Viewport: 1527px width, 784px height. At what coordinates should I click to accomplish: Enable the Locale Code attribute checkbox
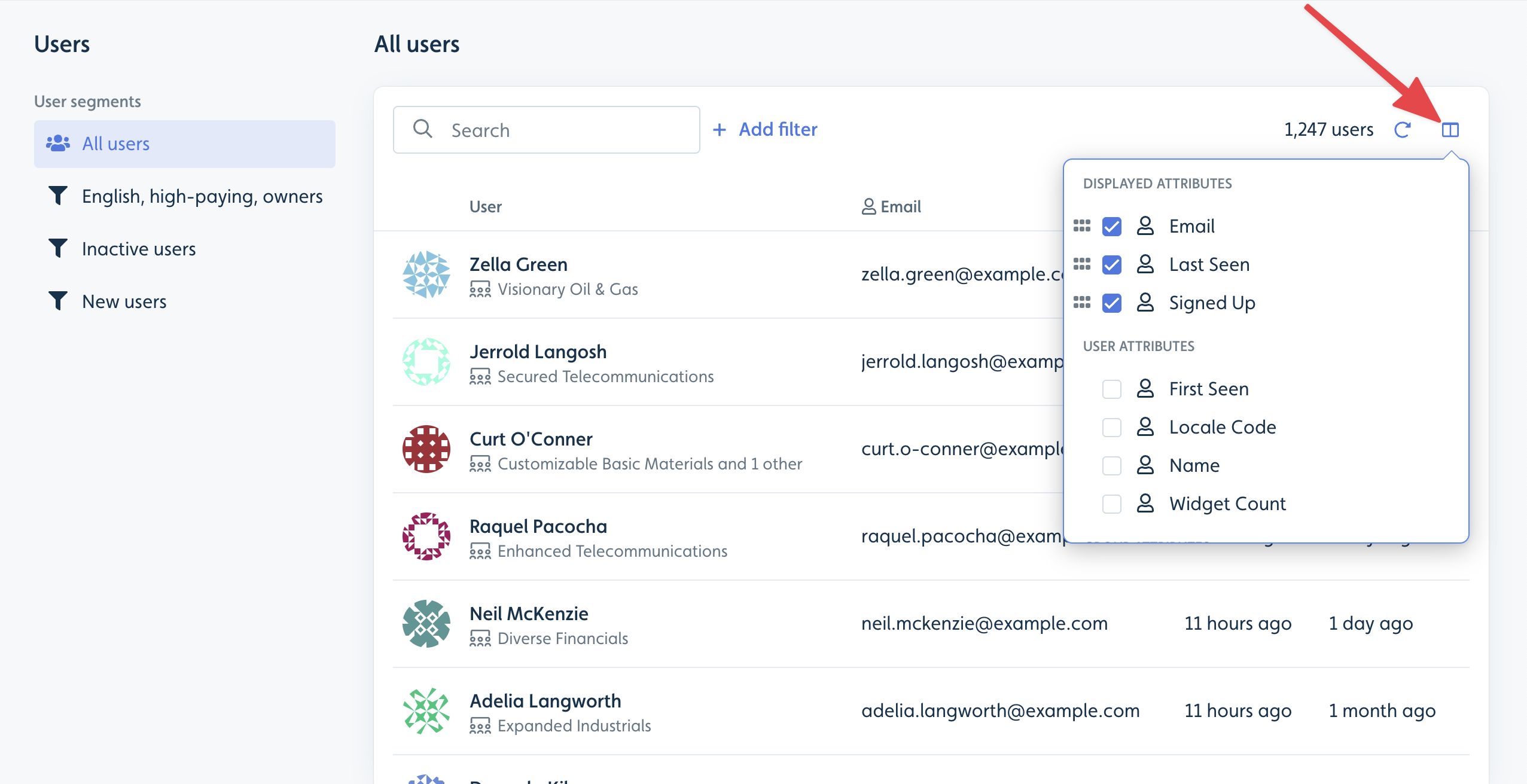pos(1112,426)
